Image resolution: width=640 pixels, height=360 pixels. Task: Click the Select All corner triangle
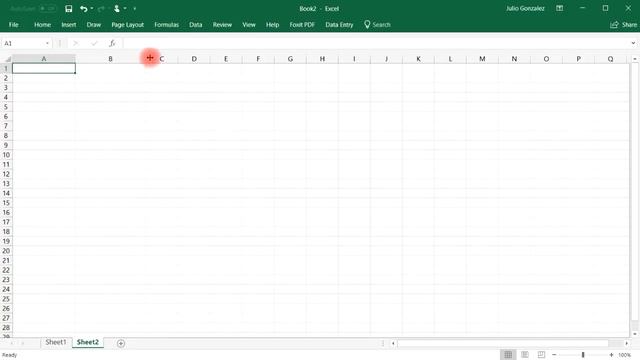pos(7,59)
